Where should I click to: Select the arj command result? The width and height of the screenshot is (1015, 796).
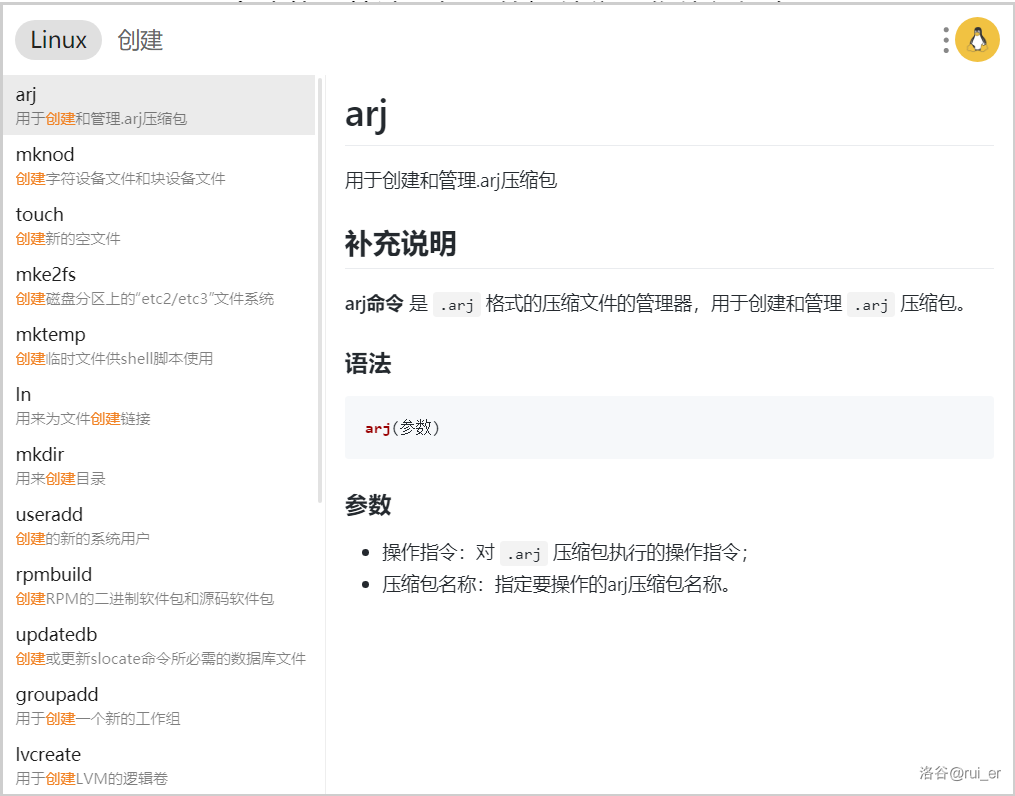tap(158, 105)
